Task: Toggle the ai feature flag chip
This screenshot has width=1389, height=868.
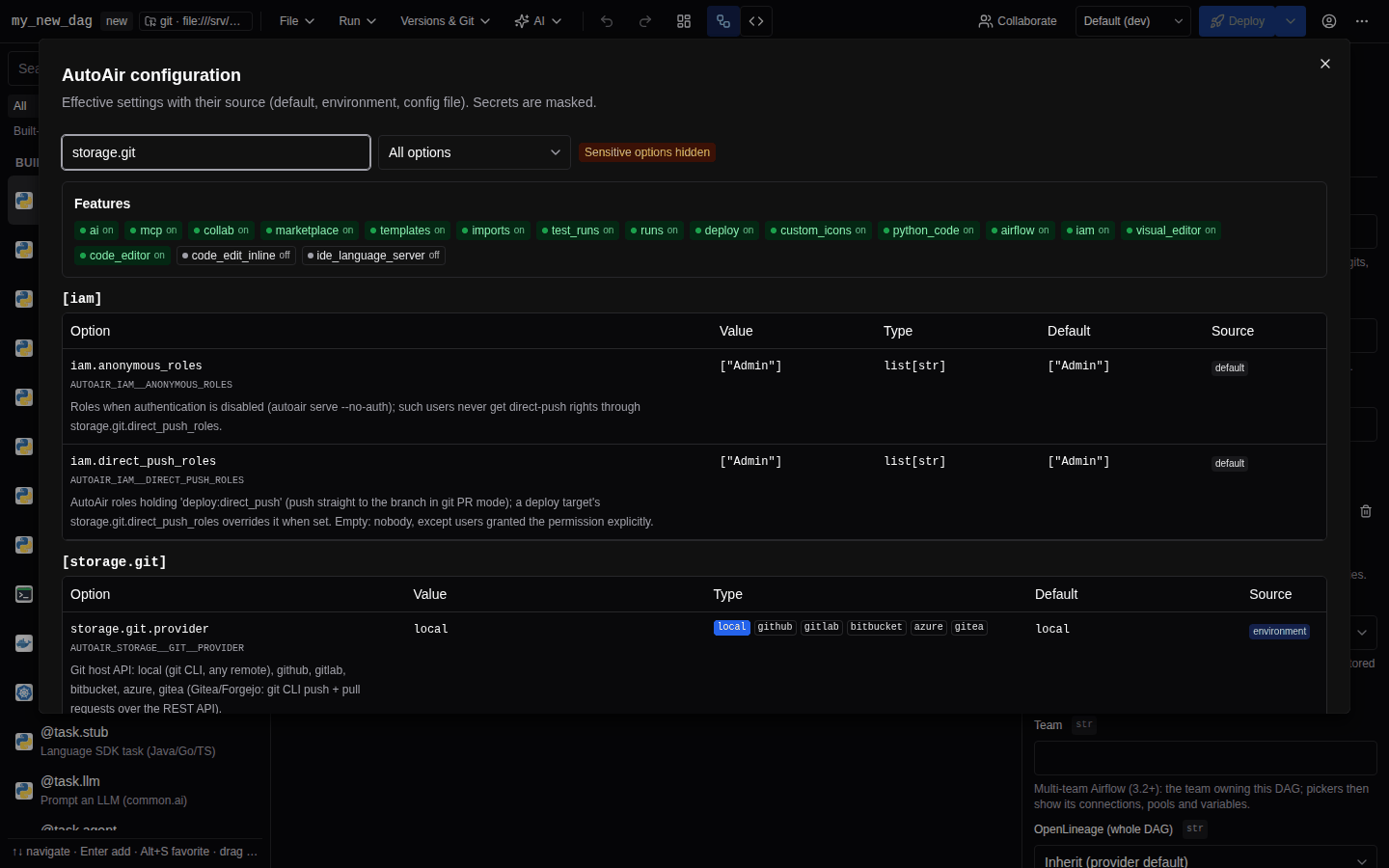Action: 96,231
